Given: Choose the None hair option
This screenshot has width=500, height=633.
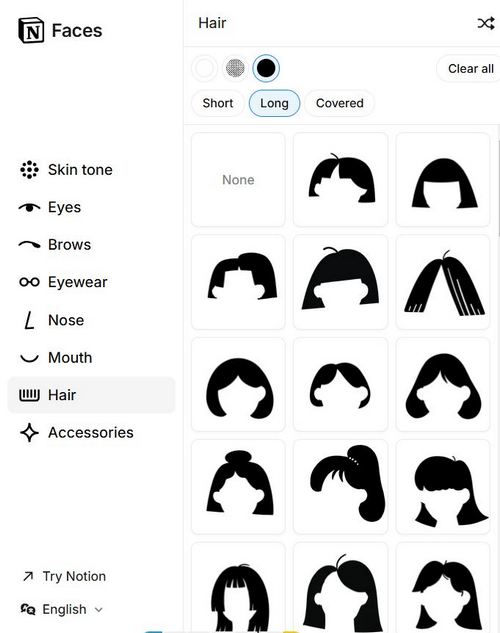Looking at the screenshot, I should (238, 180).
